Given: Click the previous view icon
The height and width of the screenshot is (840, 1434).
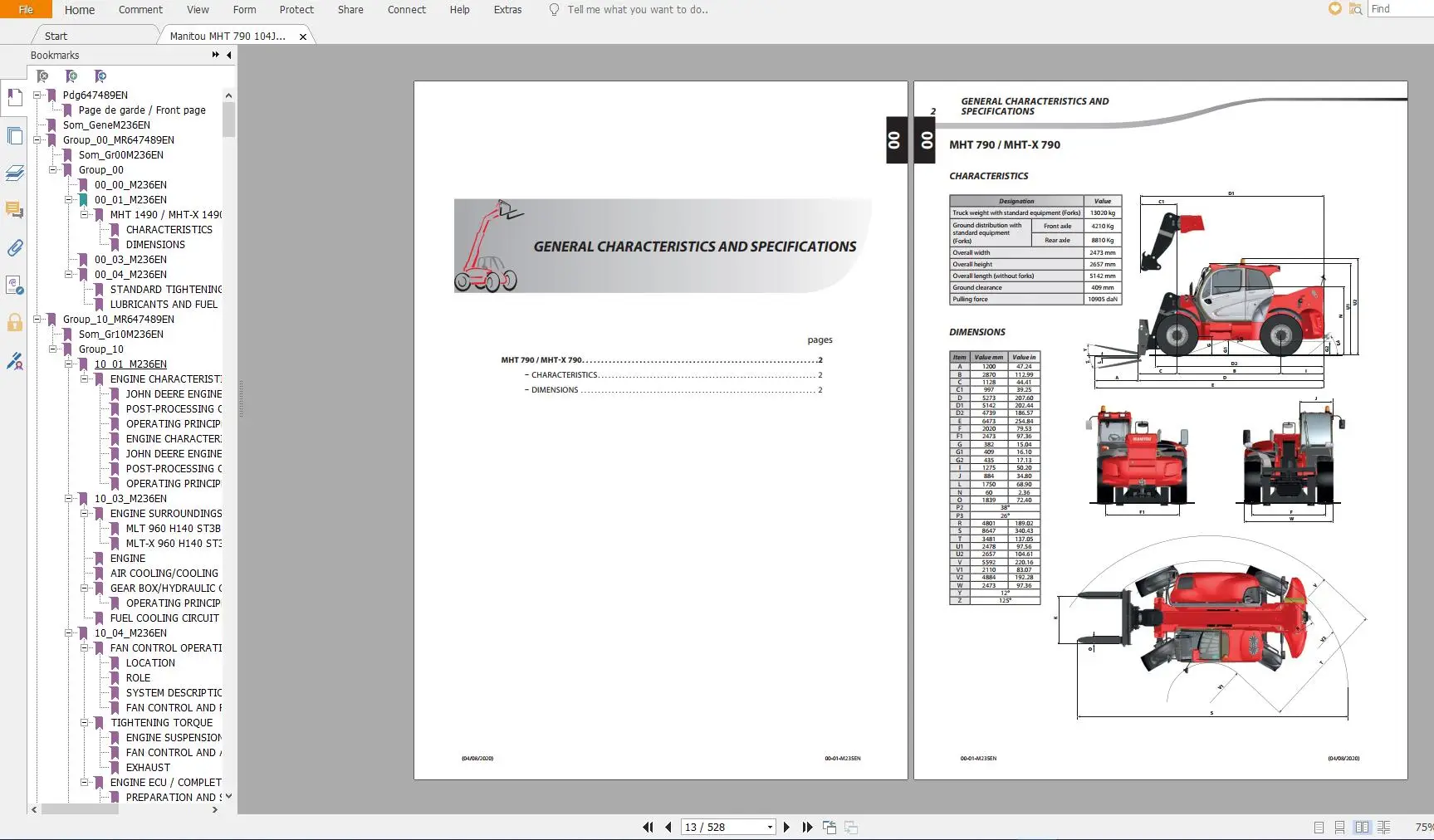Looking at the screenshot, I should (830, 827).
